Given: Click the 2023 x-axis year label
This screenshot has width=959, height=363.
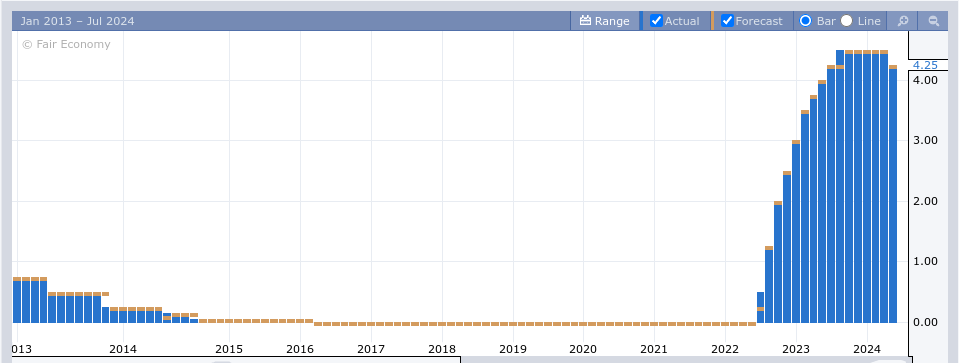Looking at the screenshot, I should click(796, 349).
